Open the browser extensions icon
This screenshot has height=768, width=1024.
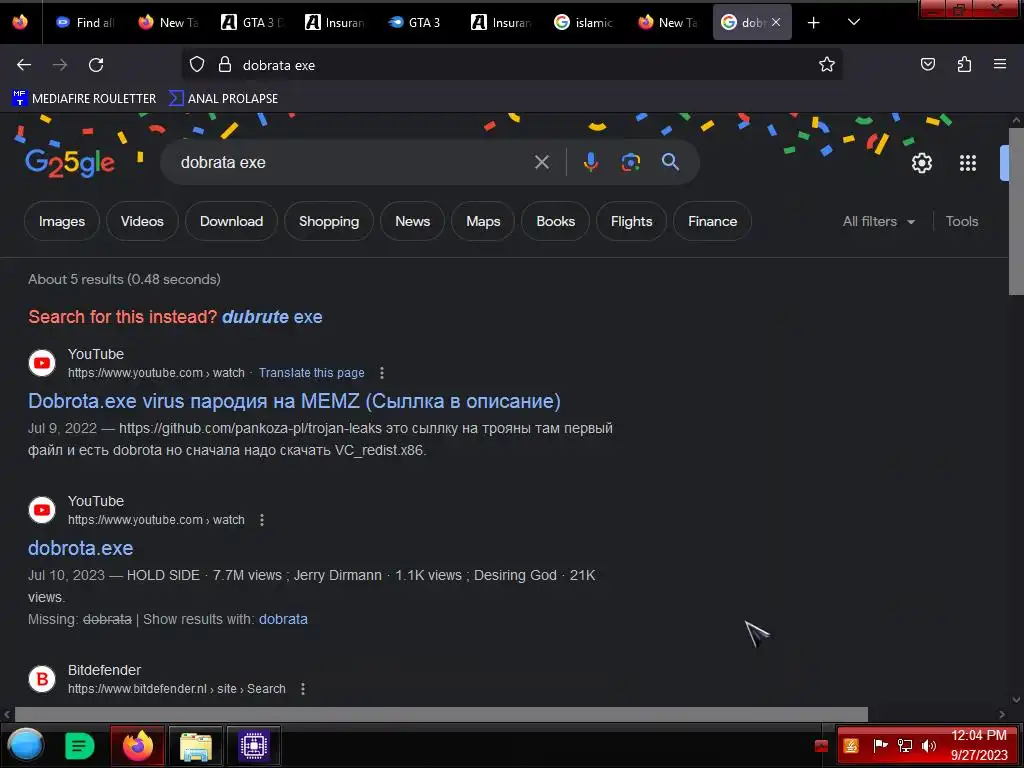point(964,64)
